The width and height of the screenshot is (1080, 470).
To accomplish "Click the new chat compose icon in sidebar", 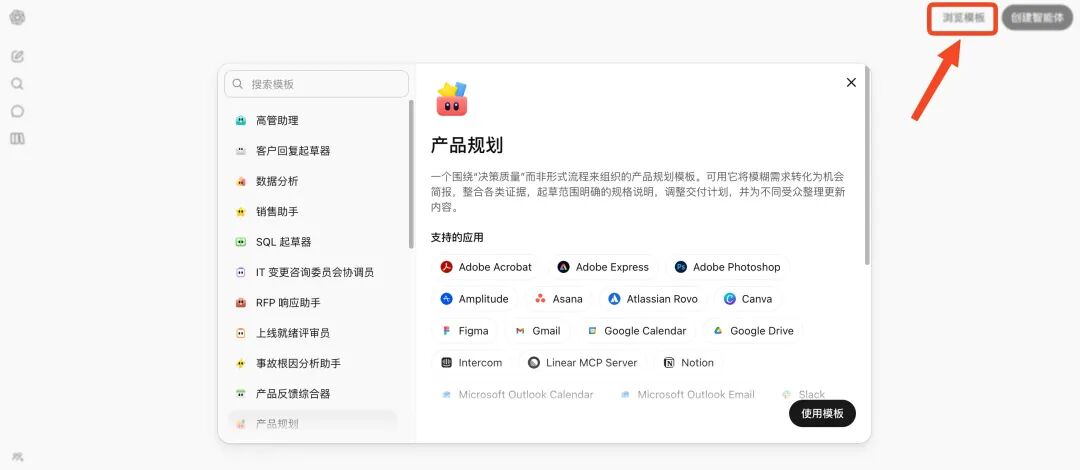I will [x=17, y=56].
